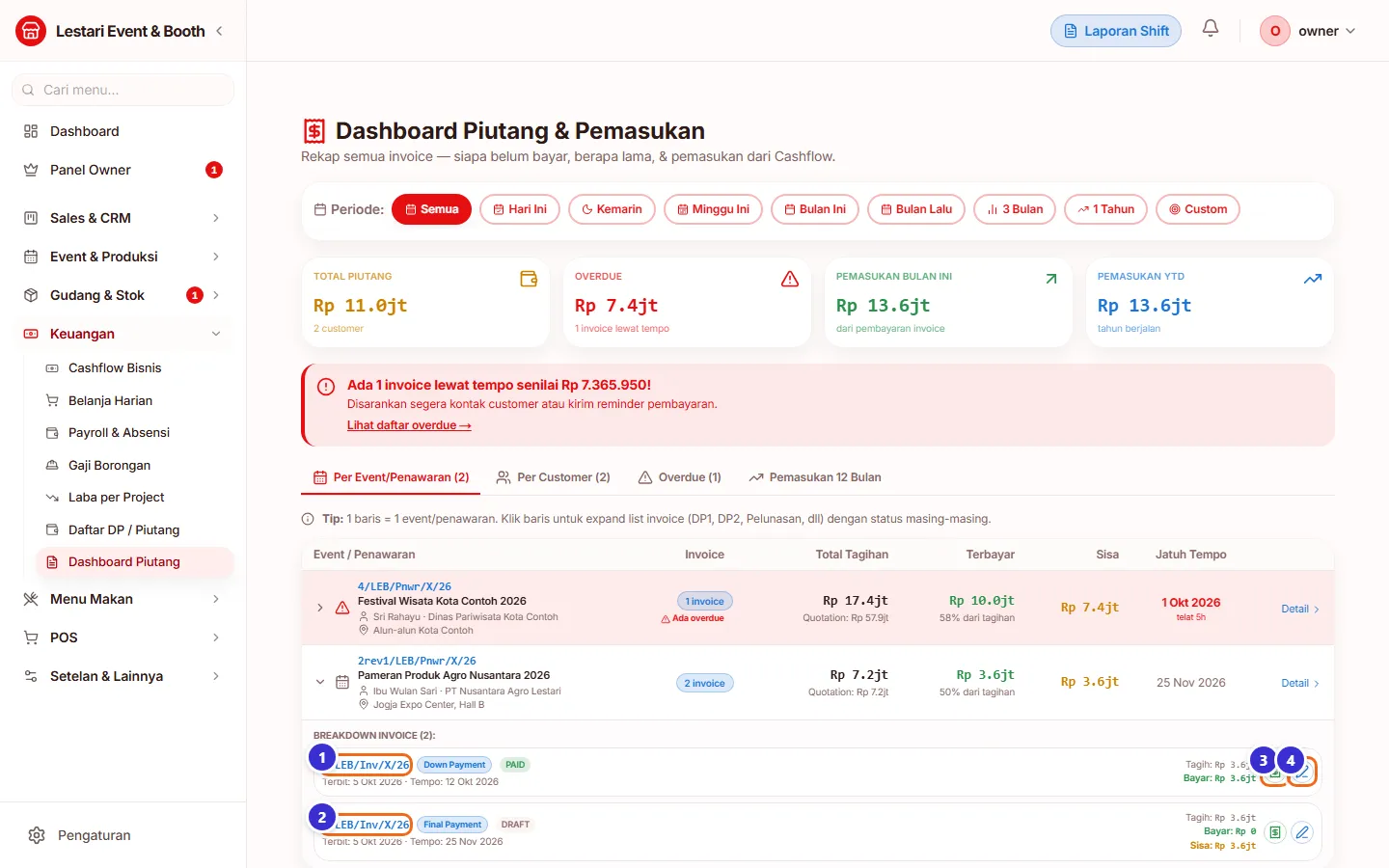Focus the Cari menu search field
Viewport: 1389px width, 868px height.
(x=123, y=90)
